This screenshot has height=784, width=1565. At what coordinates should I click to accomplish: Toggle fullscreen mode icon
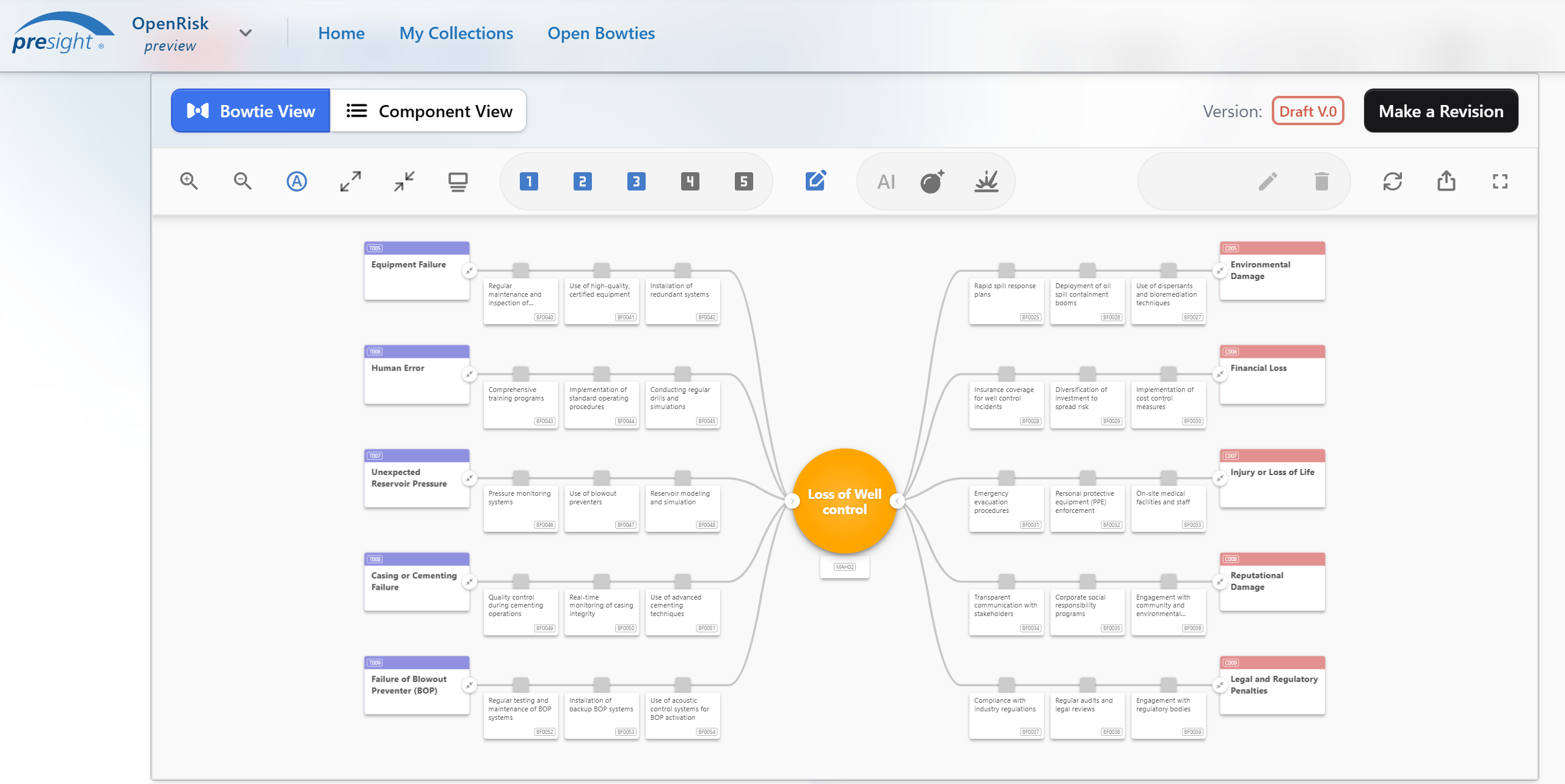(1500, 181)
